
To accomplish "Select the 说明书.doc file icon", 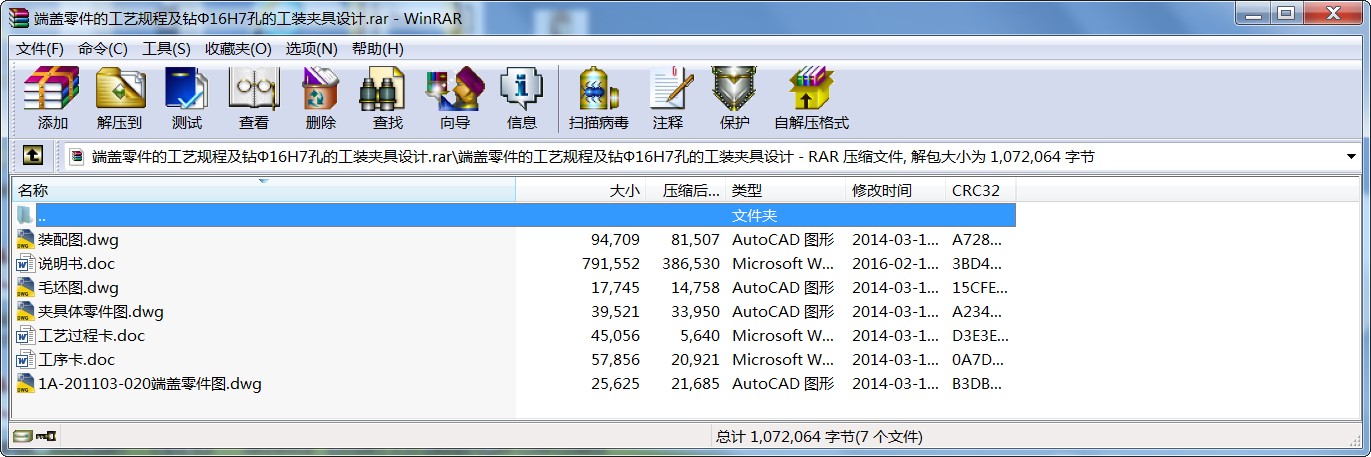I will (x=26, y=263).
